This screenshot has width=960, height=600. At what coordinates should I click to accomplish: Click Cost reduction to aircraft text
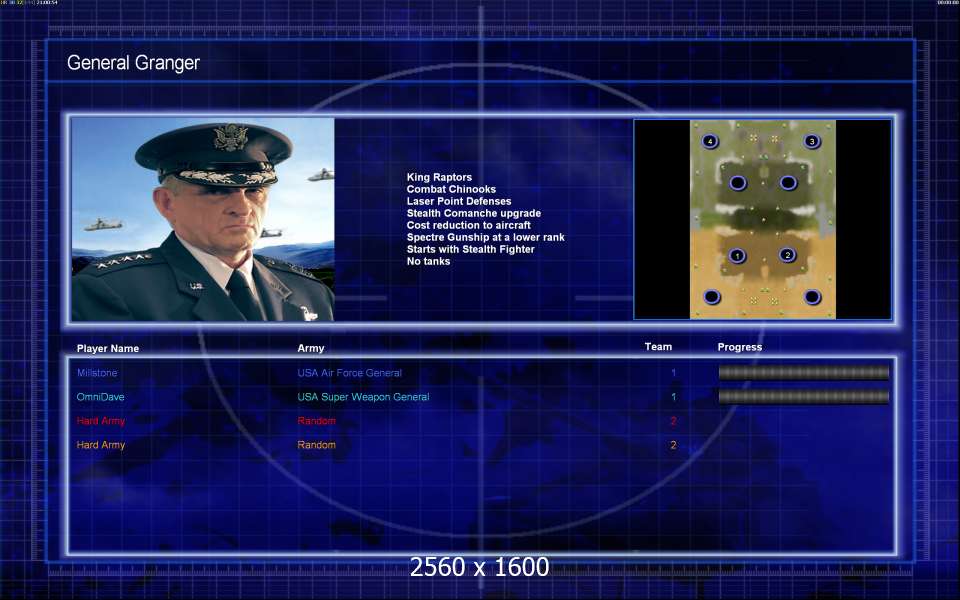pos(468,225)
